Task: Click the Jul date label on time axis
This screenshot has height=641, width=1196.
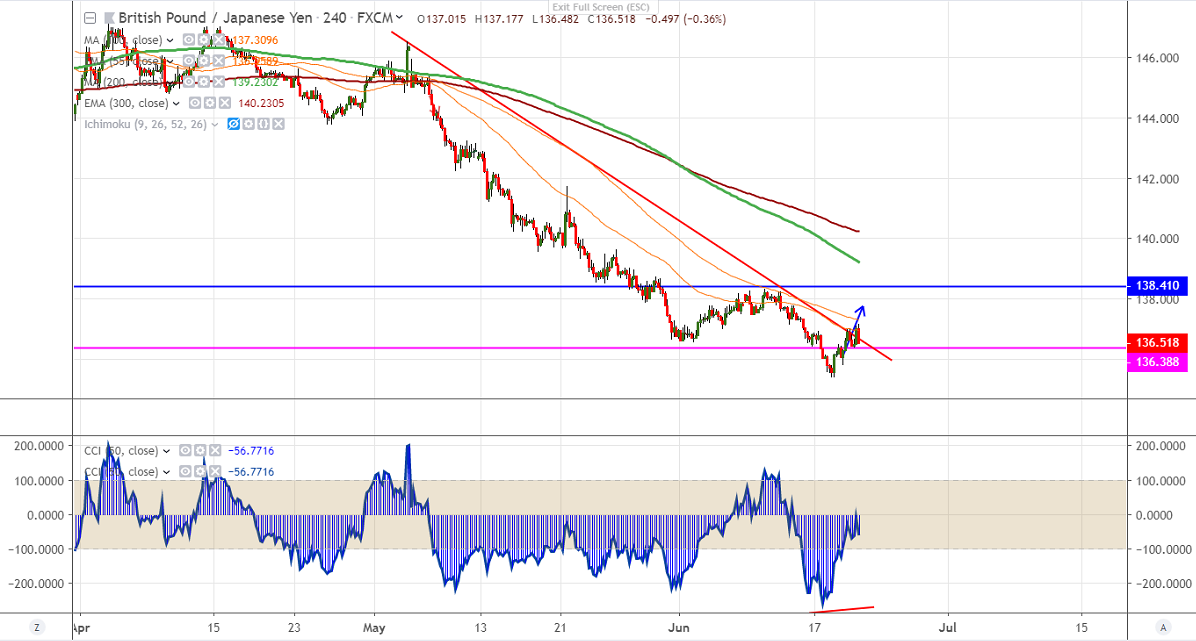Action: click(947, 628)
